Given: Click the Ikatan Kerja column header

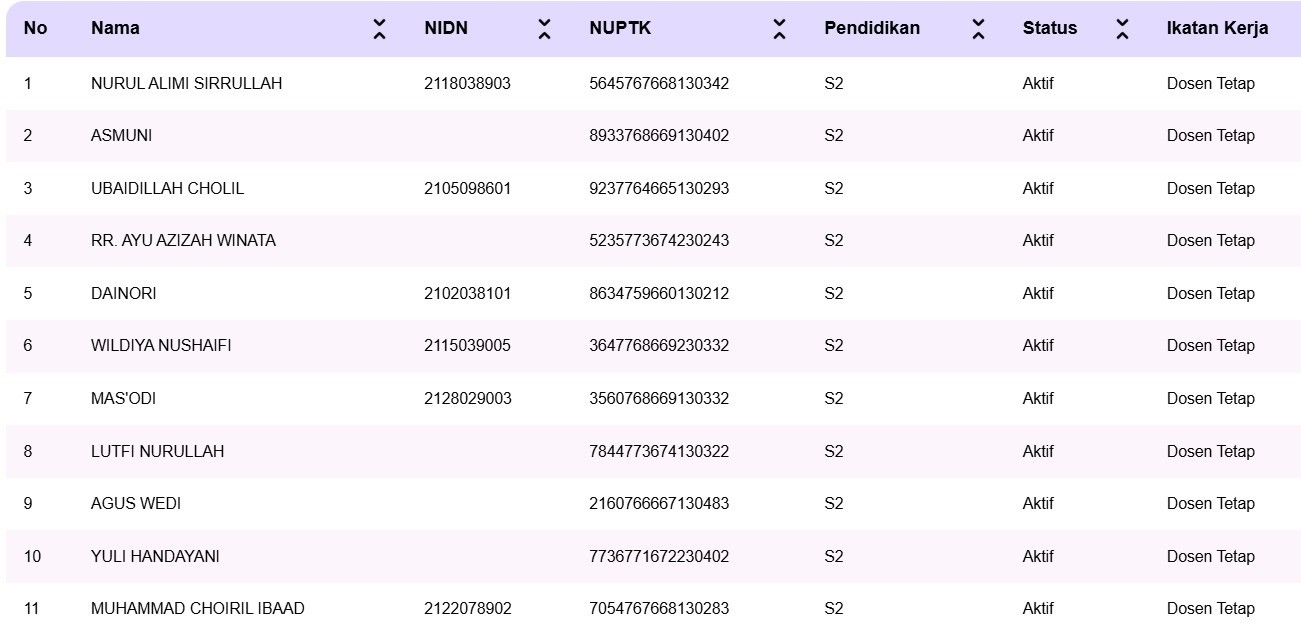Looking at the screenshot, I should [1215, 28].
